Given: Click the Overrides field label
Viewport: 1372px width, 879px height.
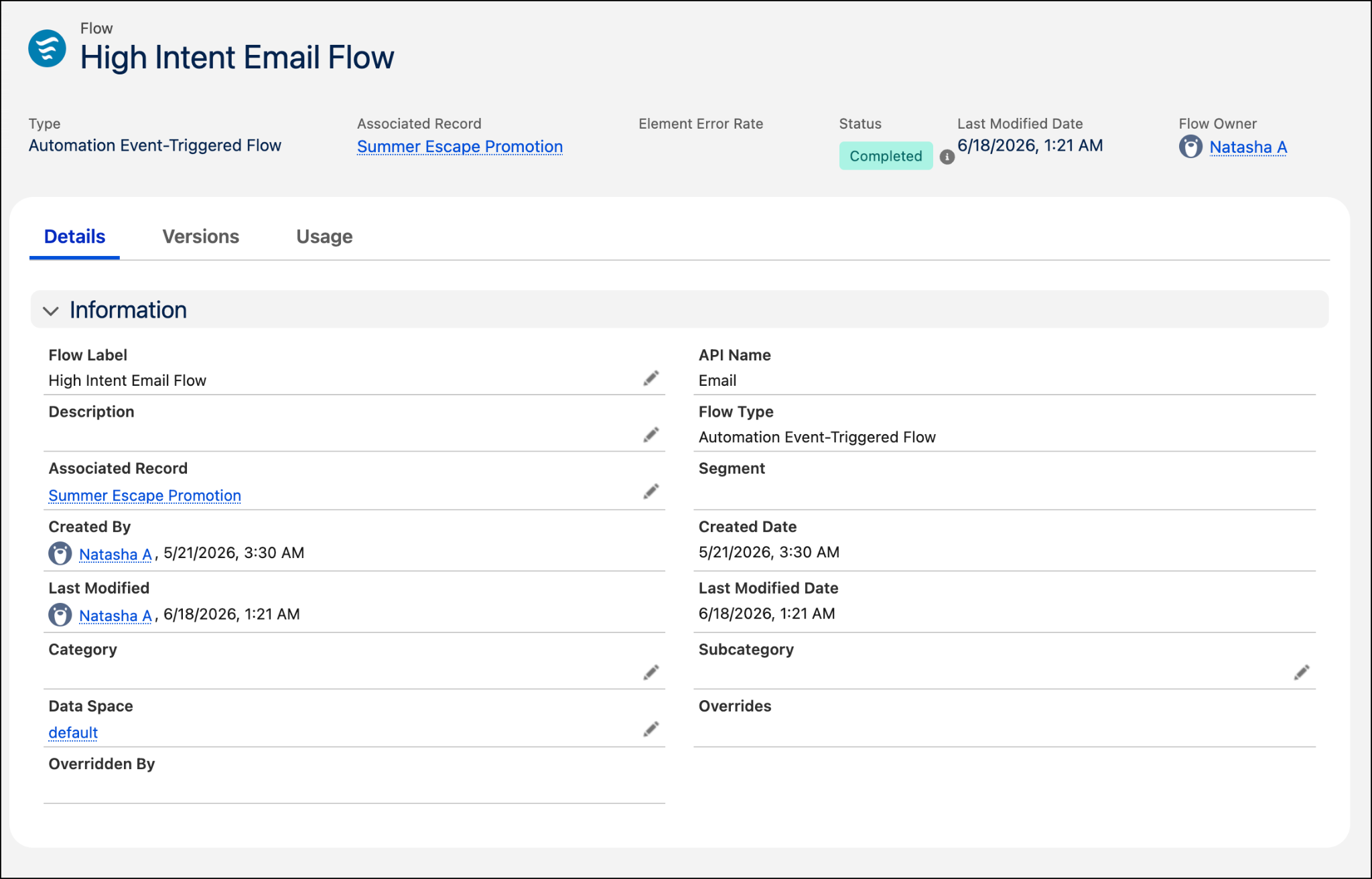Looking at the screenshot, I should click(735, 706).
